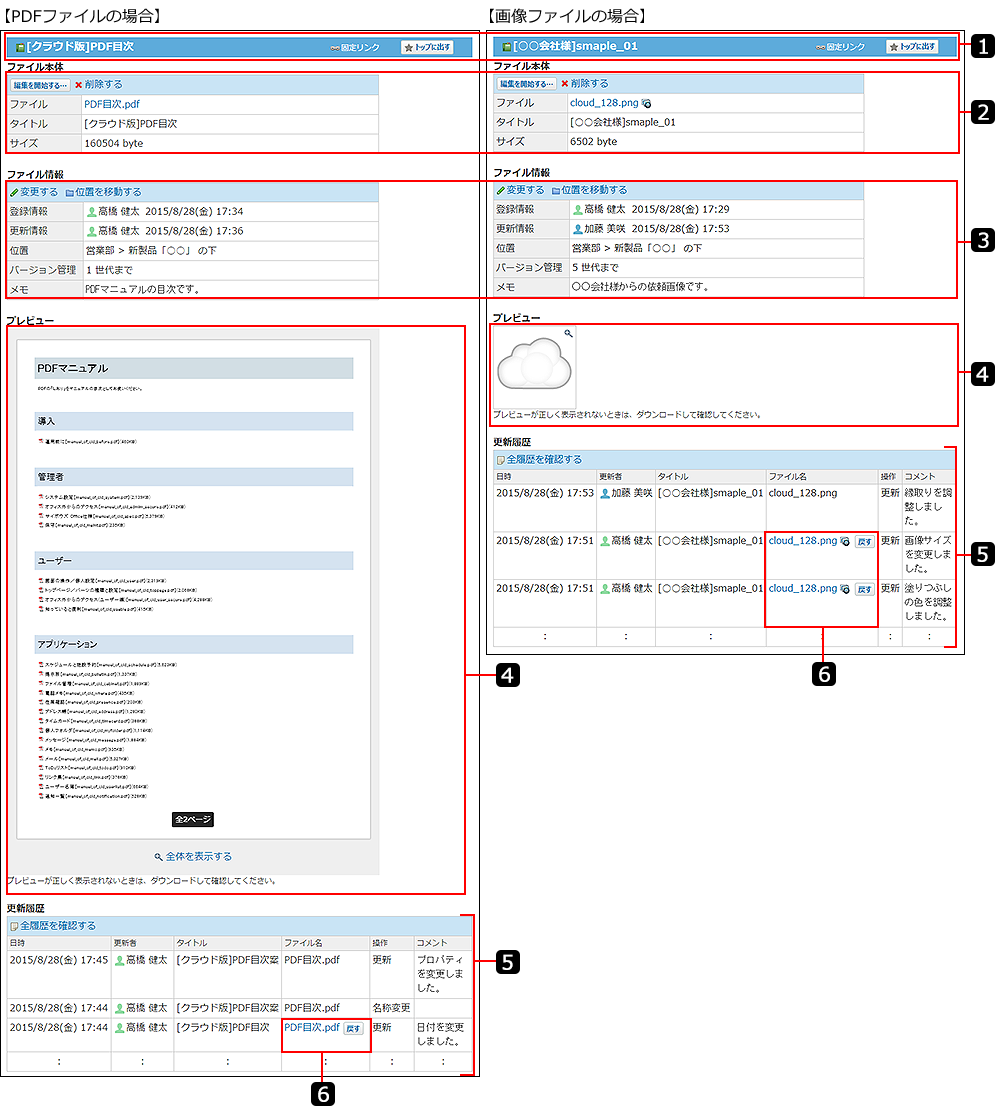Click 戻す in the 塗りつぶしの色 history row
Viewport: 1000px width, 1106px height.
(865, 589)
